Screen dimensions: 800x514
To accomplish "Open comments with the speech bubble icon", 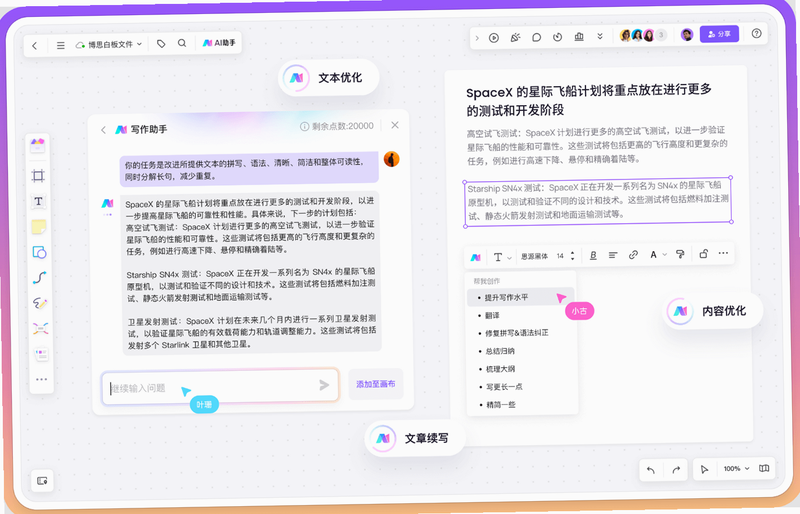I will (536, 37).
